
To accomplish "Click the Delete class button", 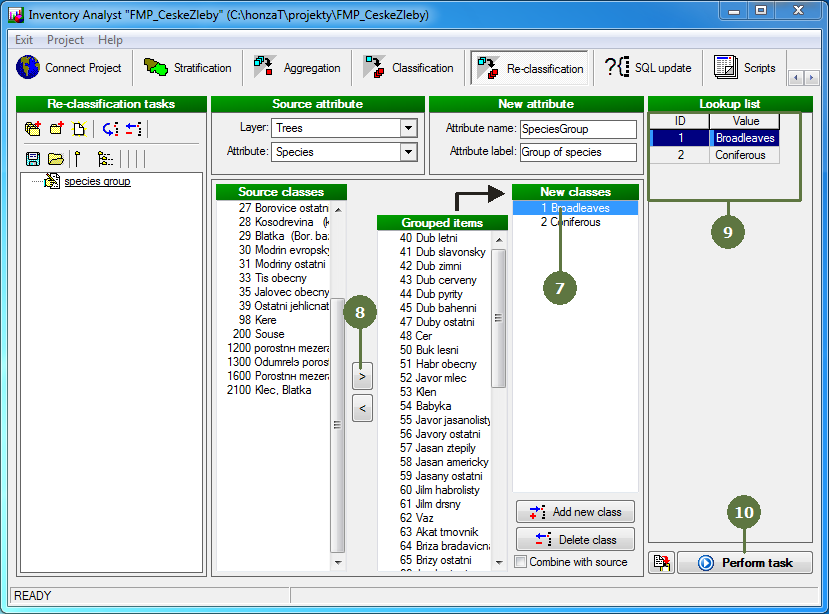I will (x=575, y=539).
